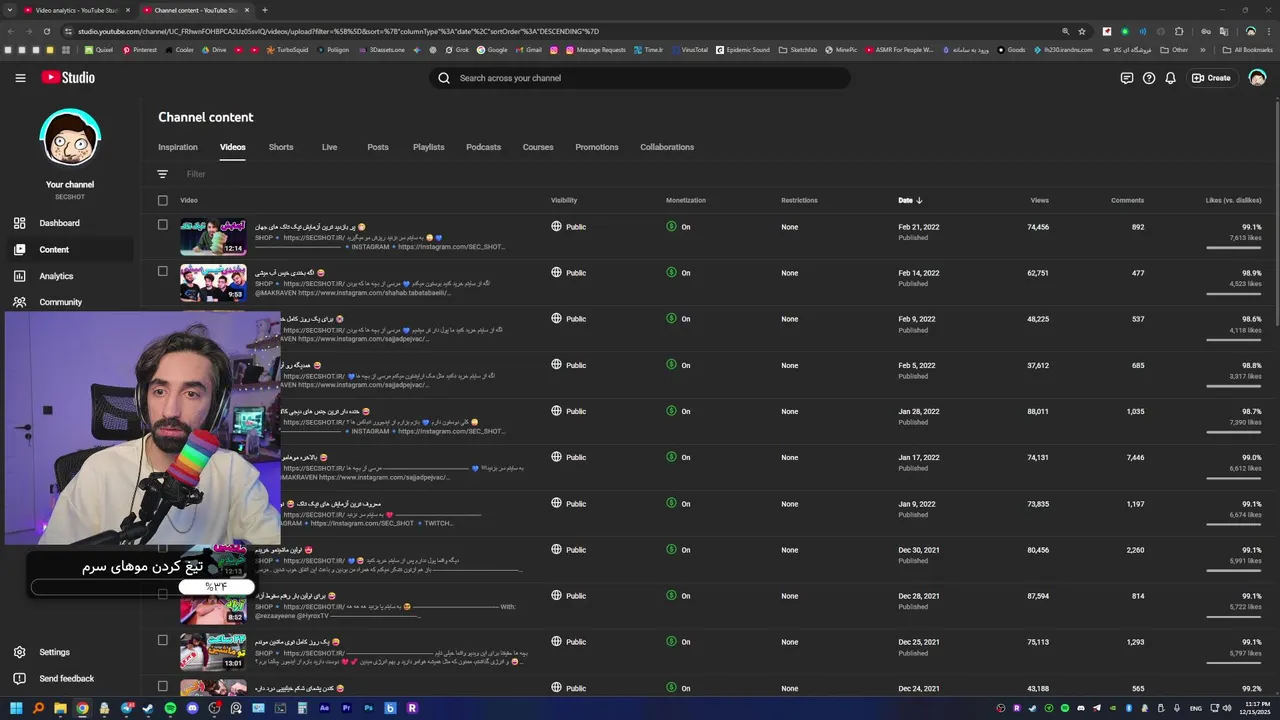
Task: Bookmark this page with star icon
Action: (x=1081, y=31)
